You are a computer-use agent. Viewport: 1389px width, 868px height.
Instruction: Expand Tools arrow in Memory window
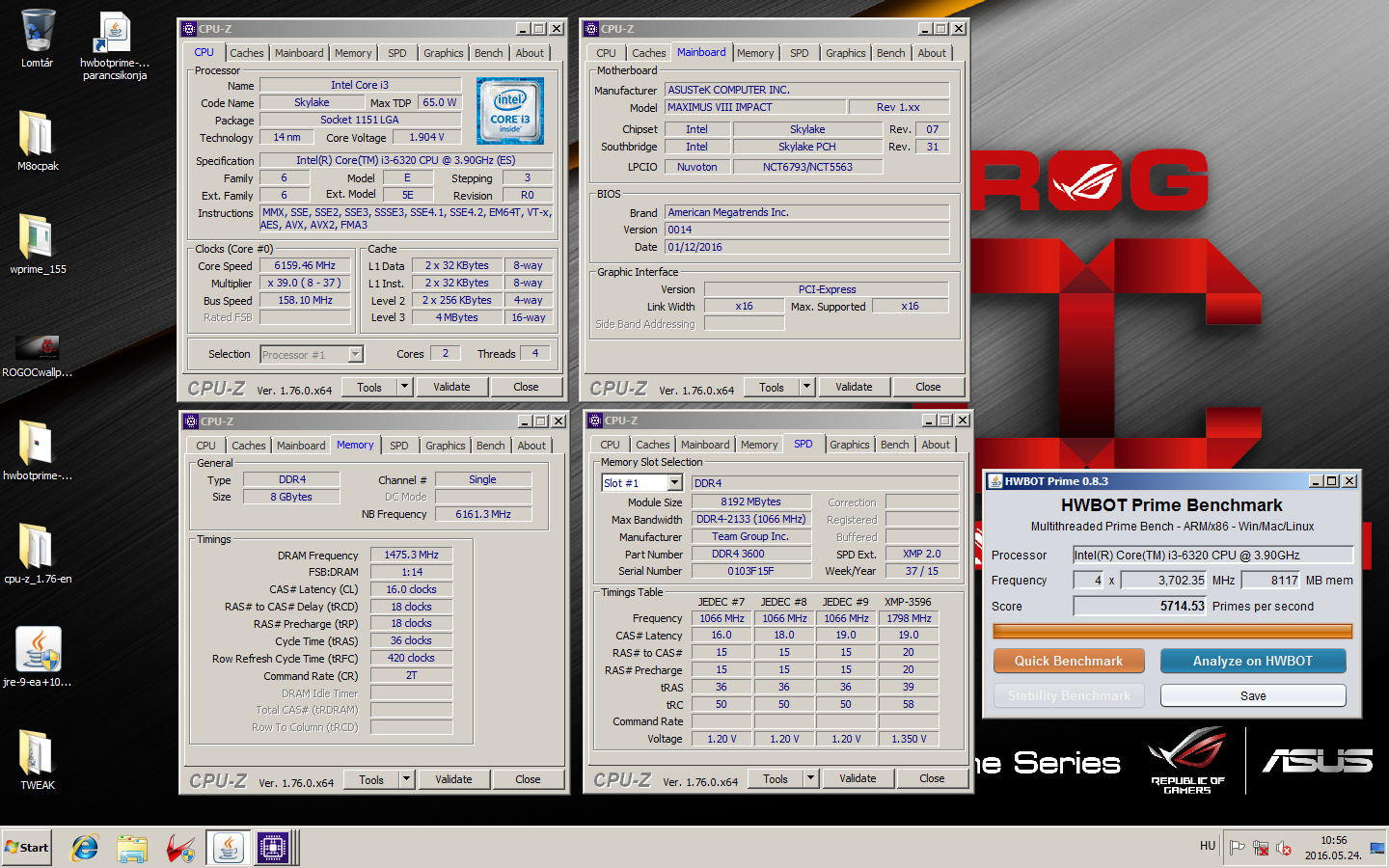[x=407, y=779]
